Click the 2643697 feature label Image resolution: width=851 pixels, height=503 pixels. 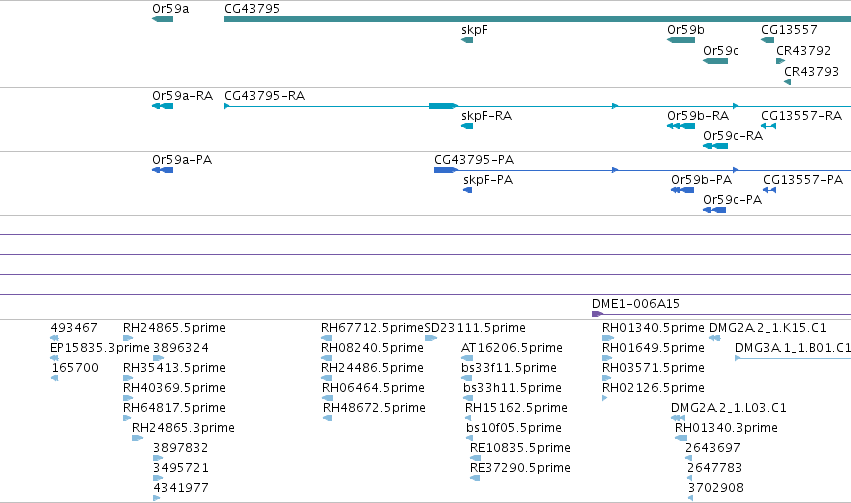[x=713, y=448]
